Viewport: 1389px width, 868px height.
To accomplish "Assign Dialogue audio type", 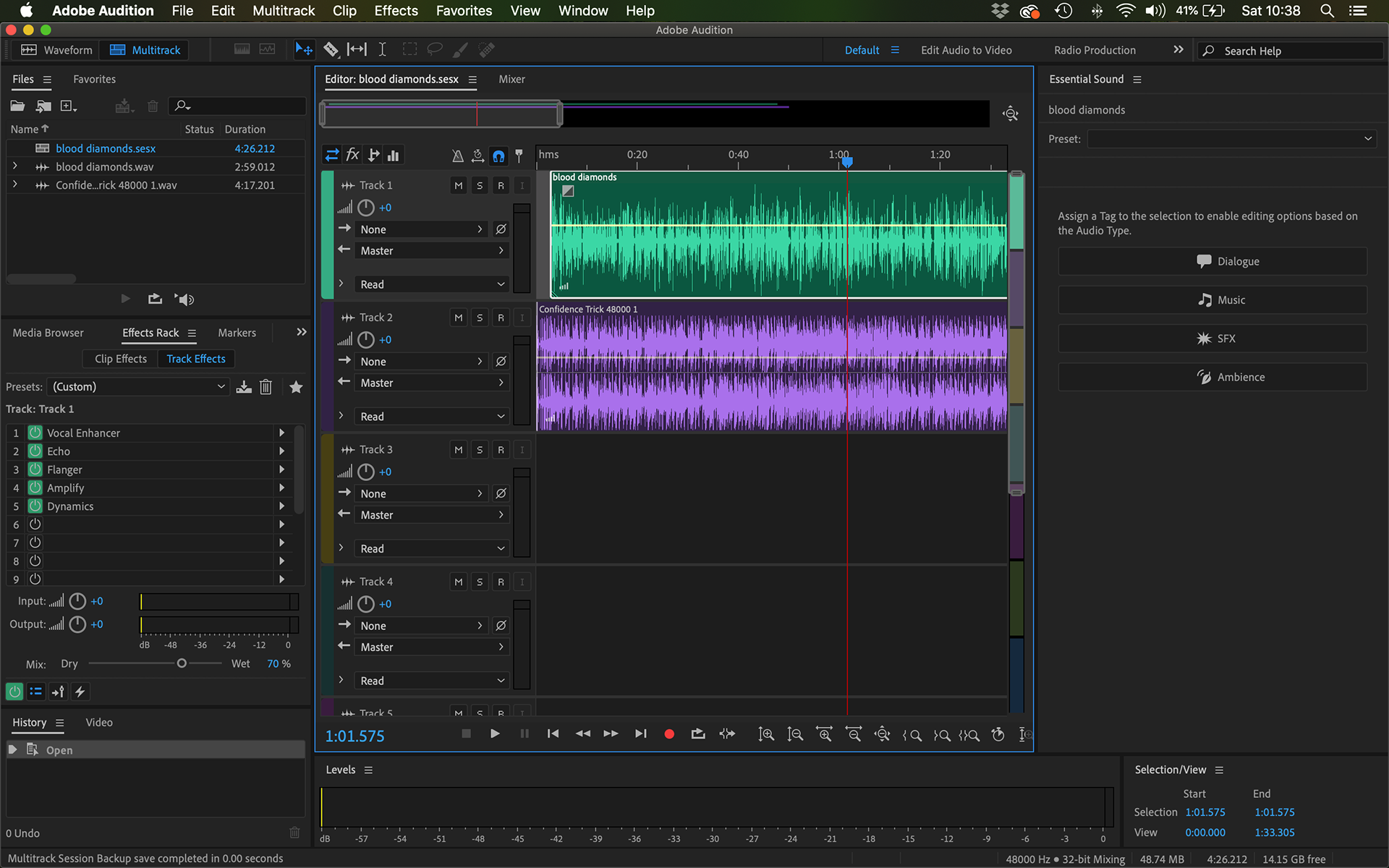I will pos(1212,261).
